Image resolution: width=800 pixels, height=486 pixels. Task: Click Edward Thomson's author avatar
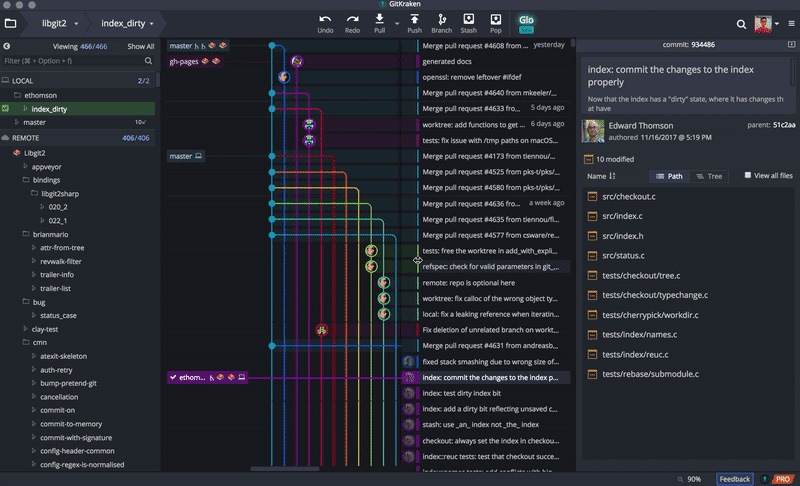point(593,131)
